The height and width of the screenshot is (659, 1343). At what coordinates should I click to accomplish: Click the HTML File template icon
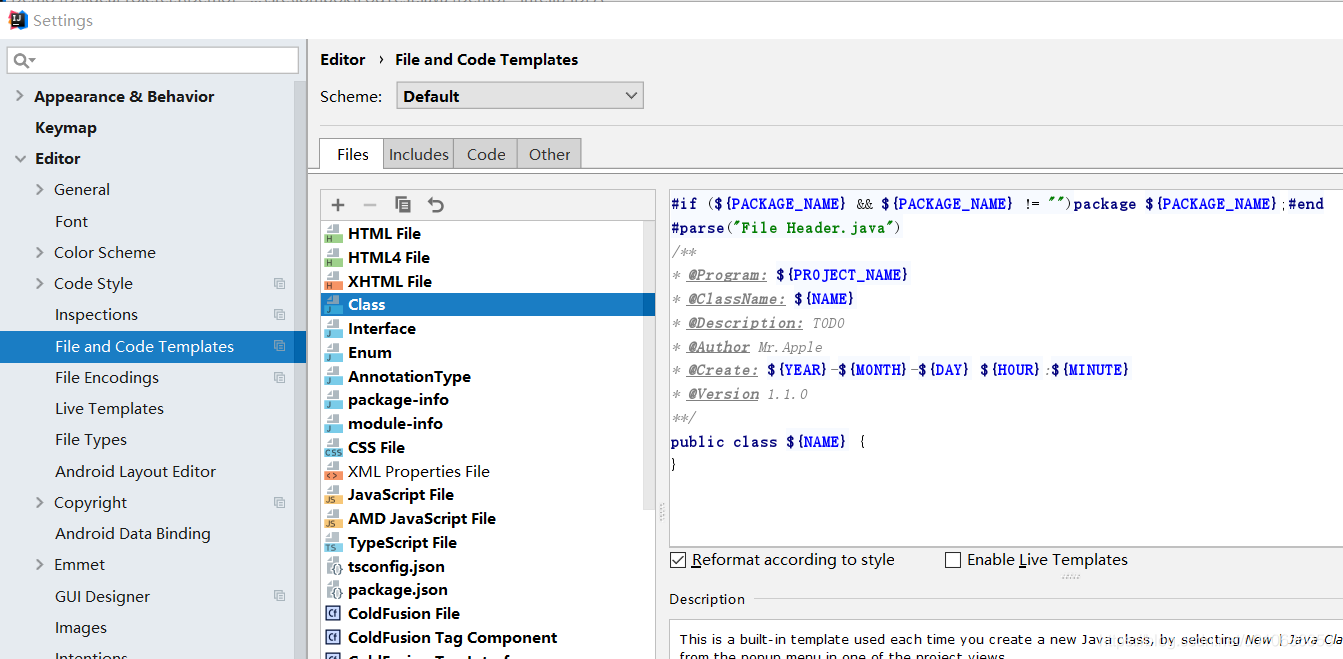[333, 234]
